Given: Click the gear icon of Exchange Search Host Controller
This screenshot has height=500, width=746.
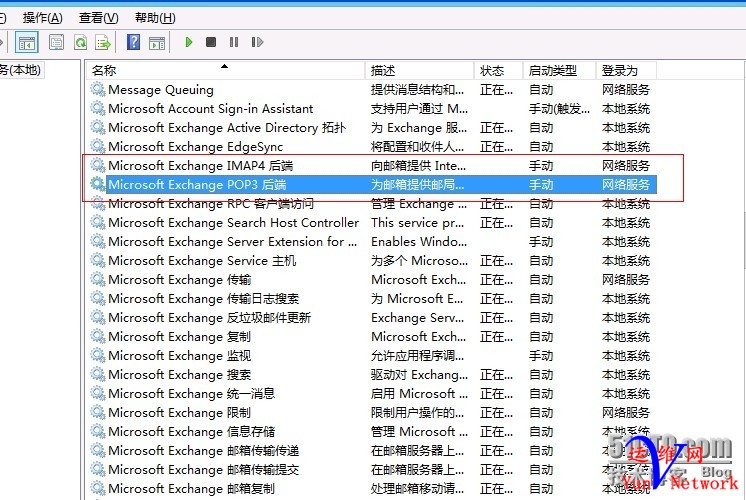Looking at the screenshot, I should click(x=98, y=222).
